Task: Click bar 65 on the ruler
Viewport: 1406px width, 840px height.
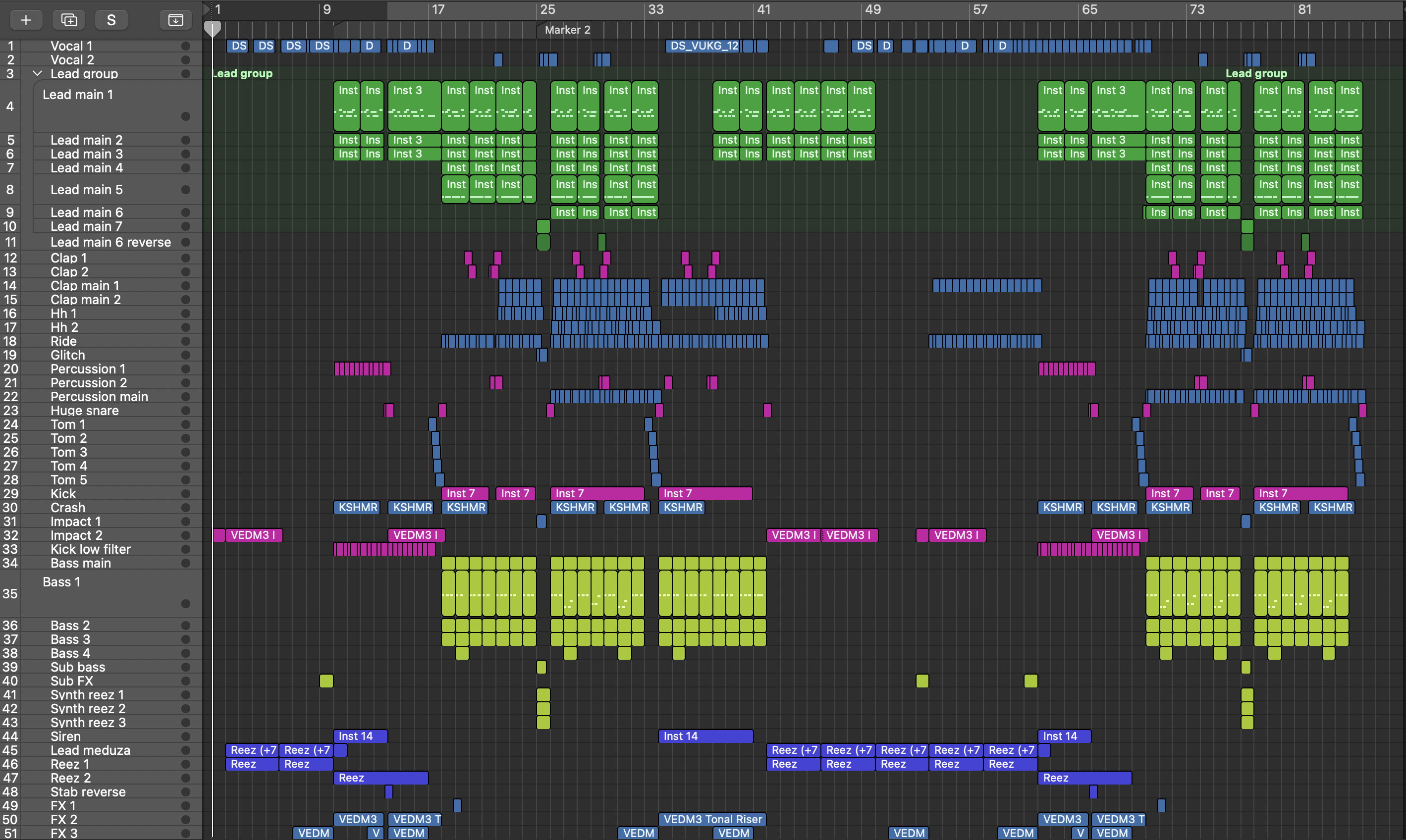Action: point(1089,9)
